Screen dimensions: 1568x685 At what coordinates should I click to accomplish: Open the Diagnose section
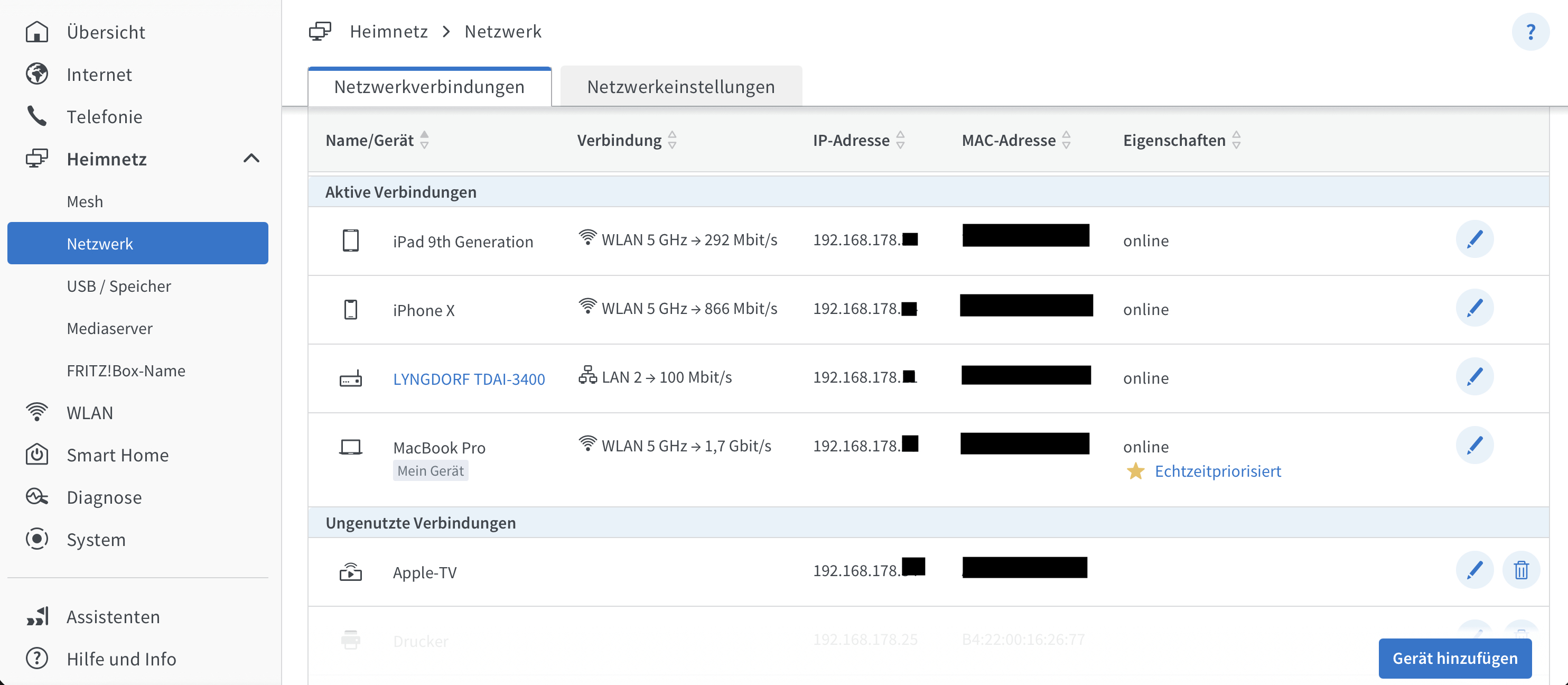(104, 497)
